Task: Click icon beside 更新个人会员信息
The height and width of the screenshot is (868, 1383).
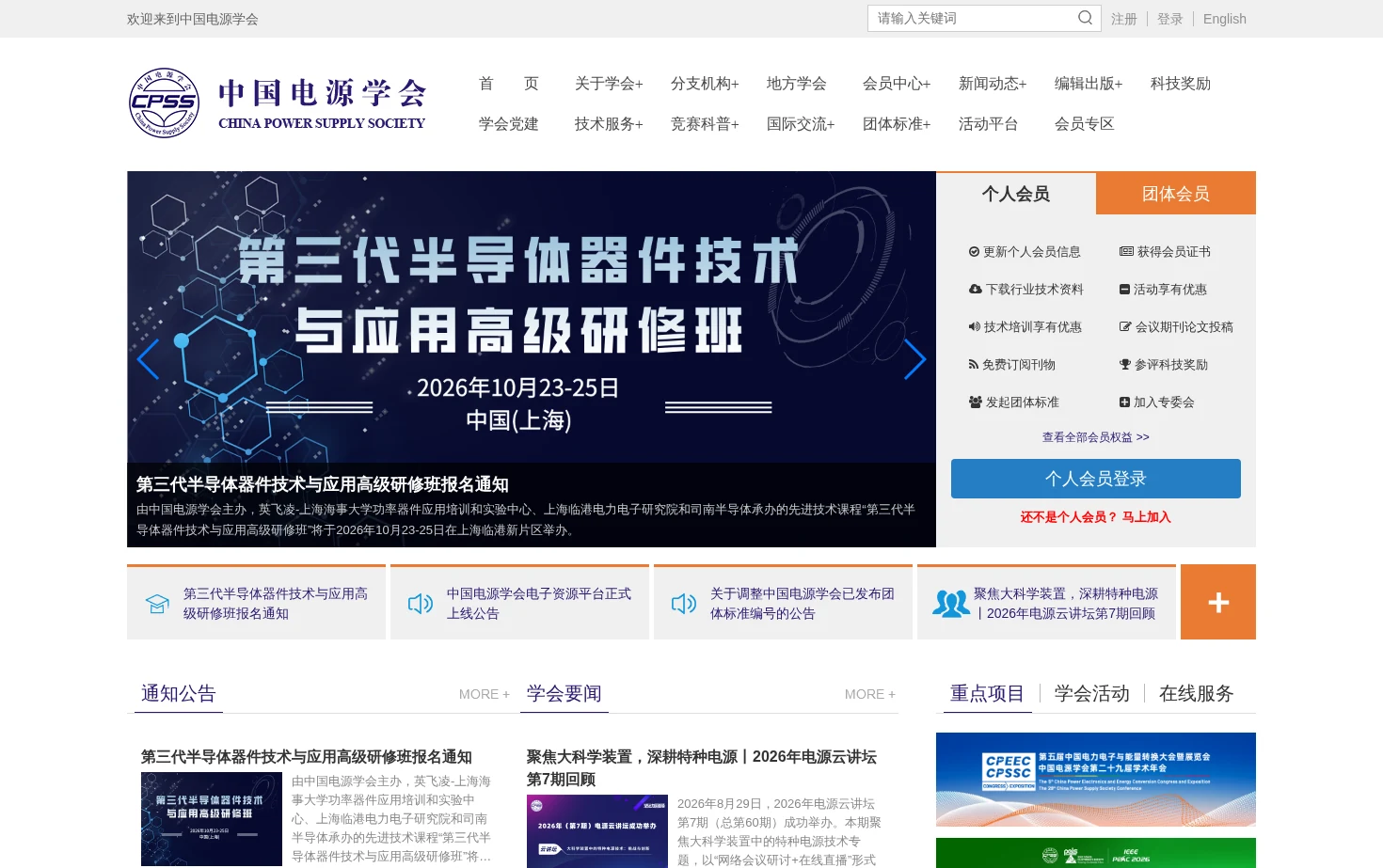Action: click(x=975, y=252)
